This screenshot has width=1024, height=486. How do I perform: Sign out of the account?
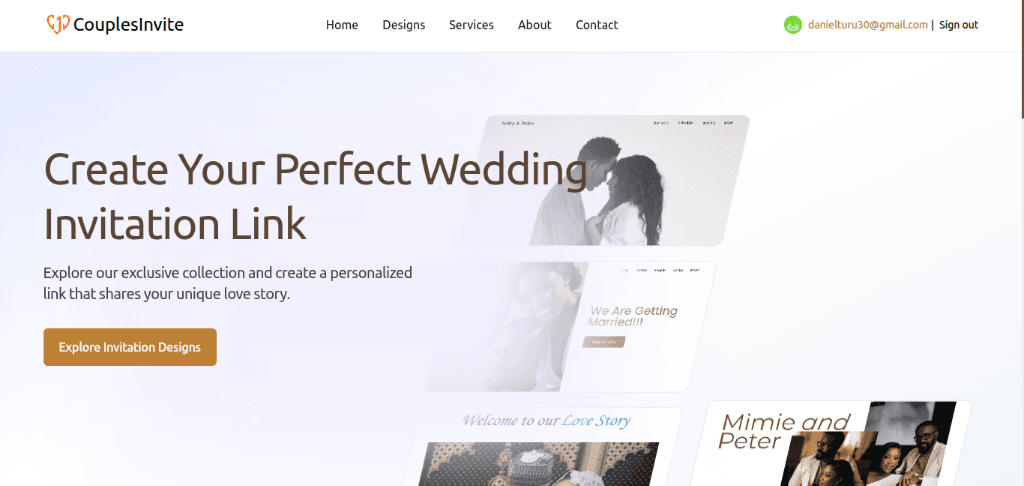pos(959,25)
